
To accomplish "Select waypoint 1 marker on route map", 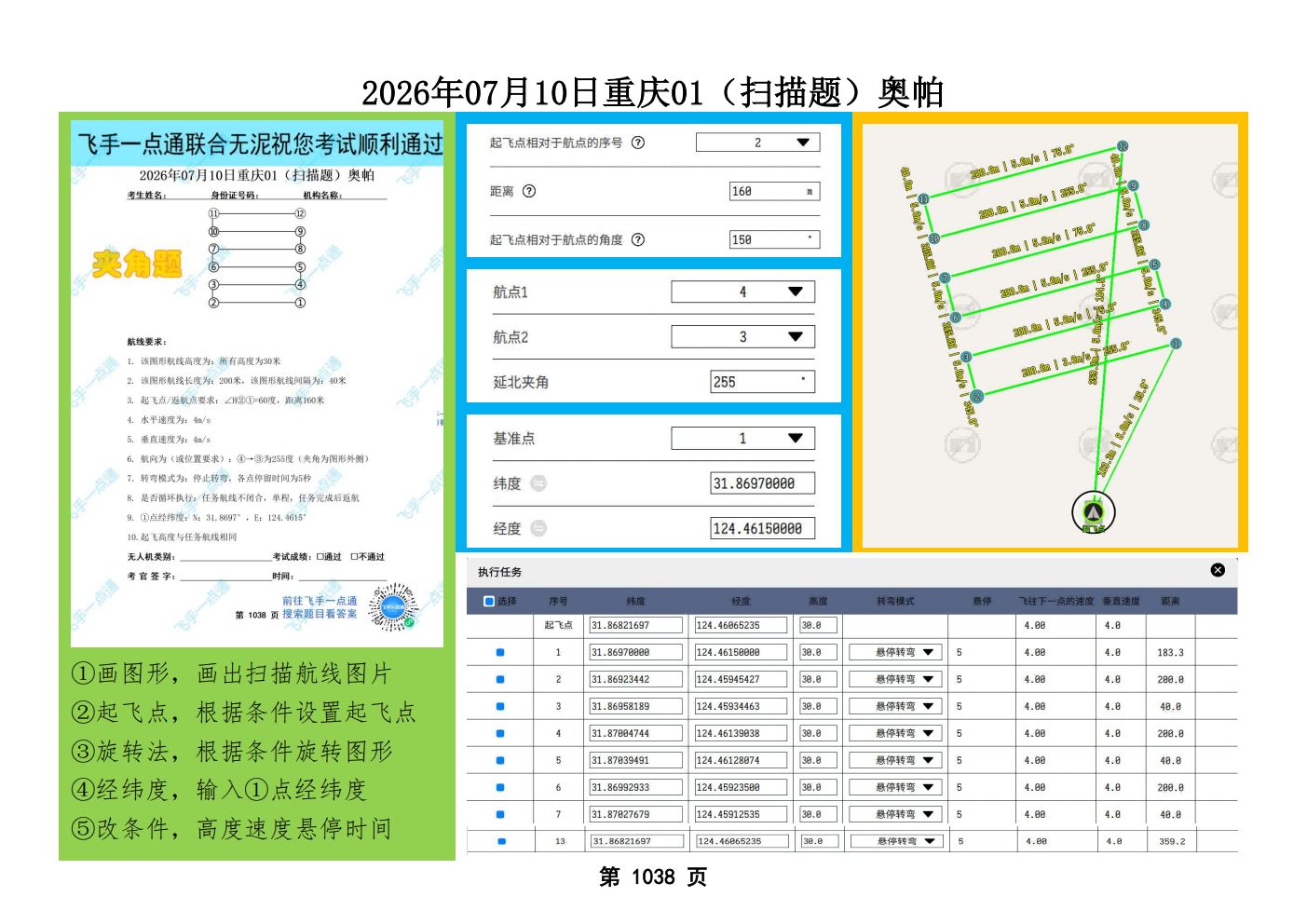I will pos(1176,344).
